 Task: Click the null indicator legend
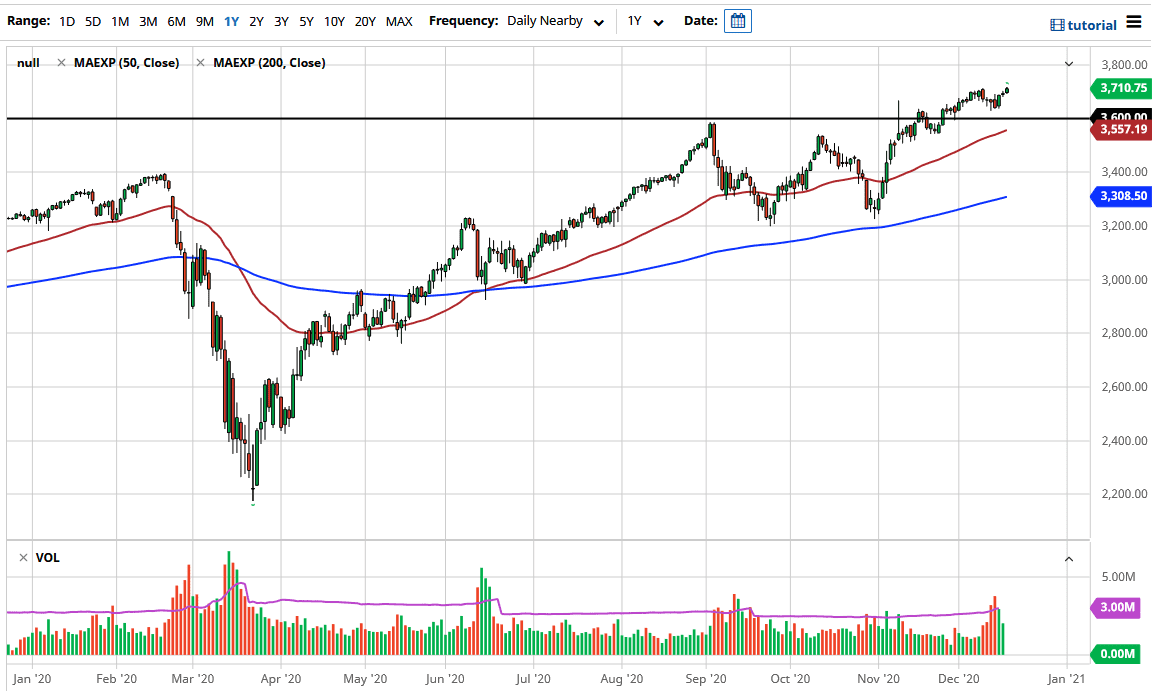click(28, 62)
